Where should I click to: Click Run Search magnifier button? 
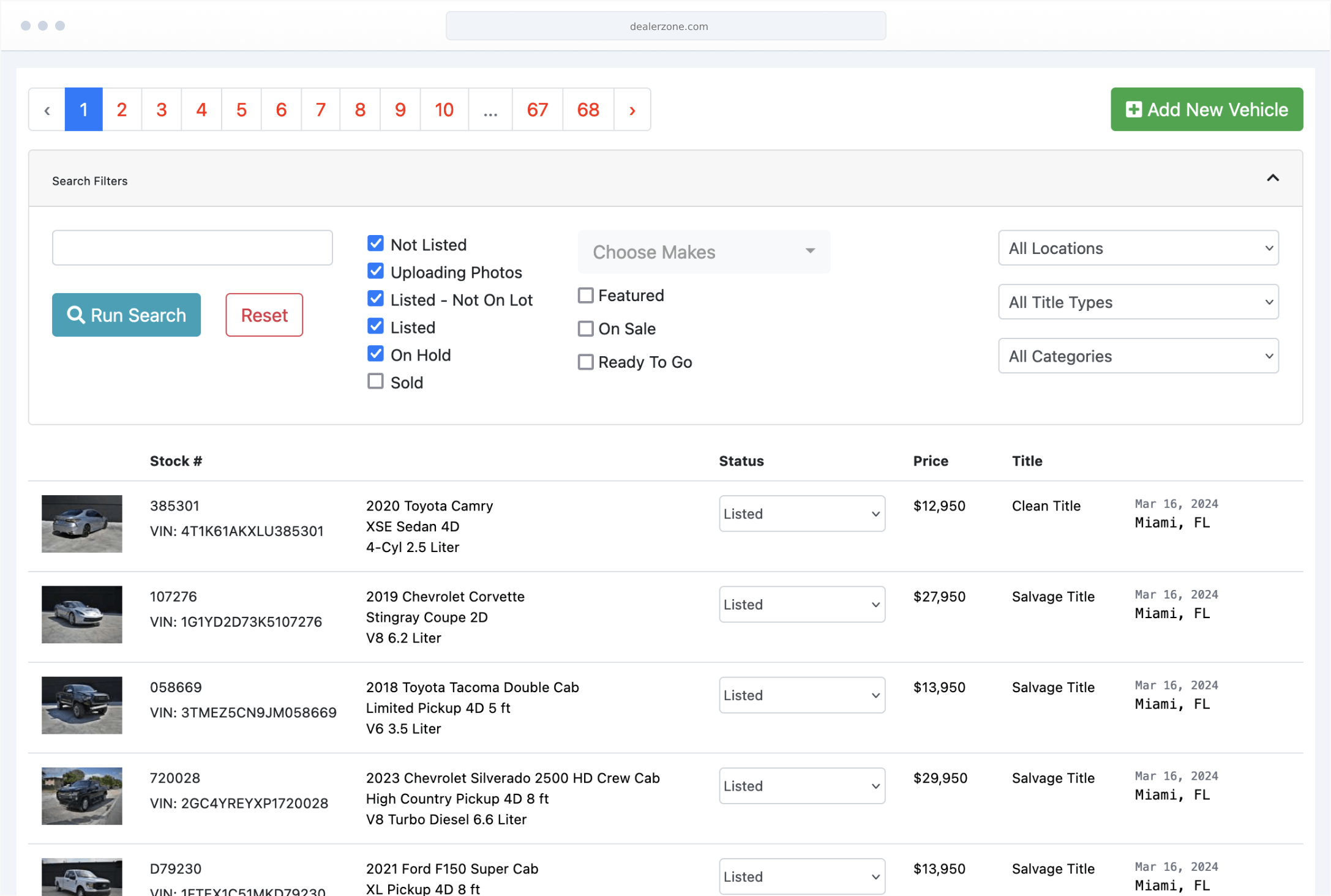126,315
